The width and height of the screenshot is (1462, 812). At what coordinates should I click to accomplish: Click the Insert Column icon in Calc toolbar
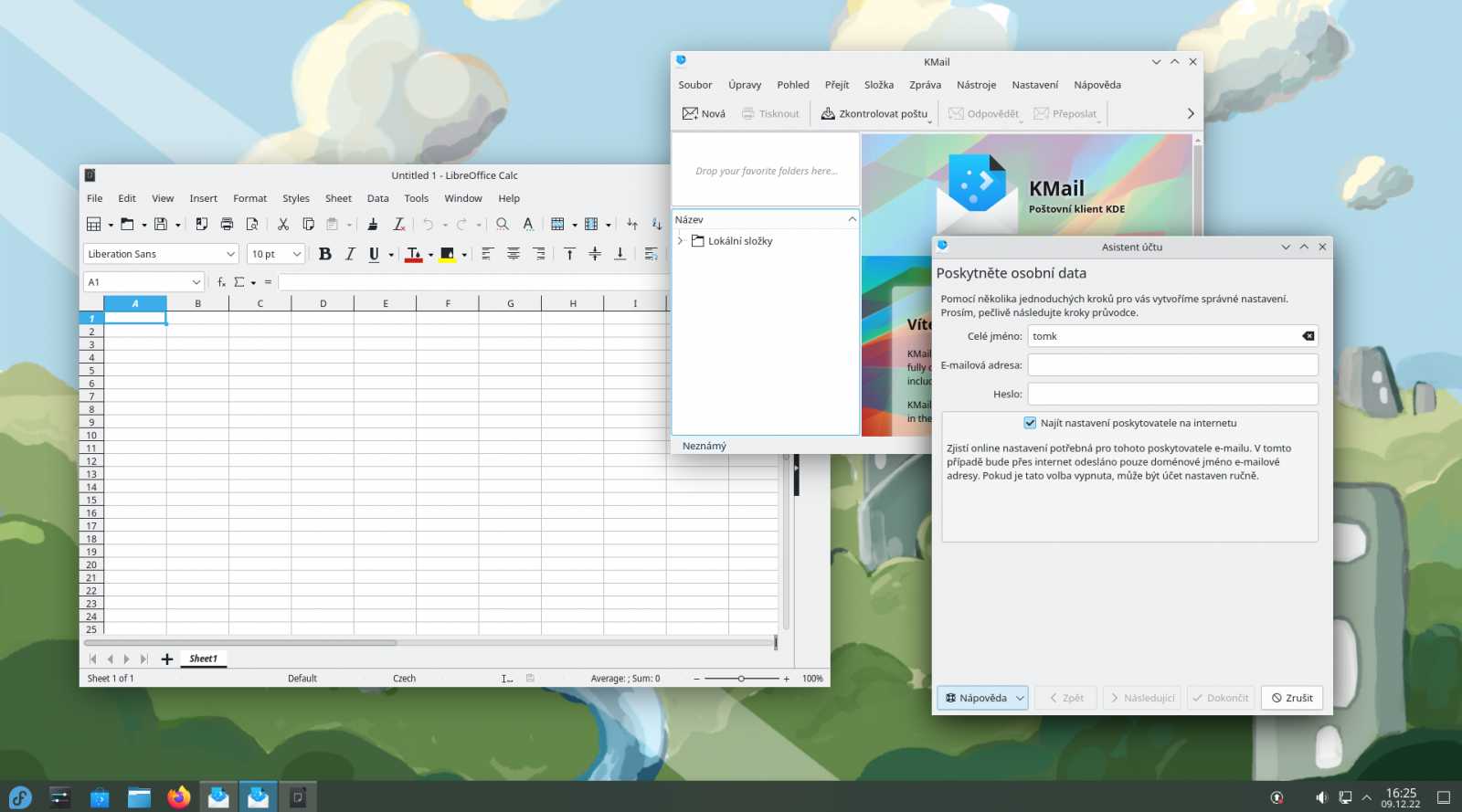(x=591, y=224)
